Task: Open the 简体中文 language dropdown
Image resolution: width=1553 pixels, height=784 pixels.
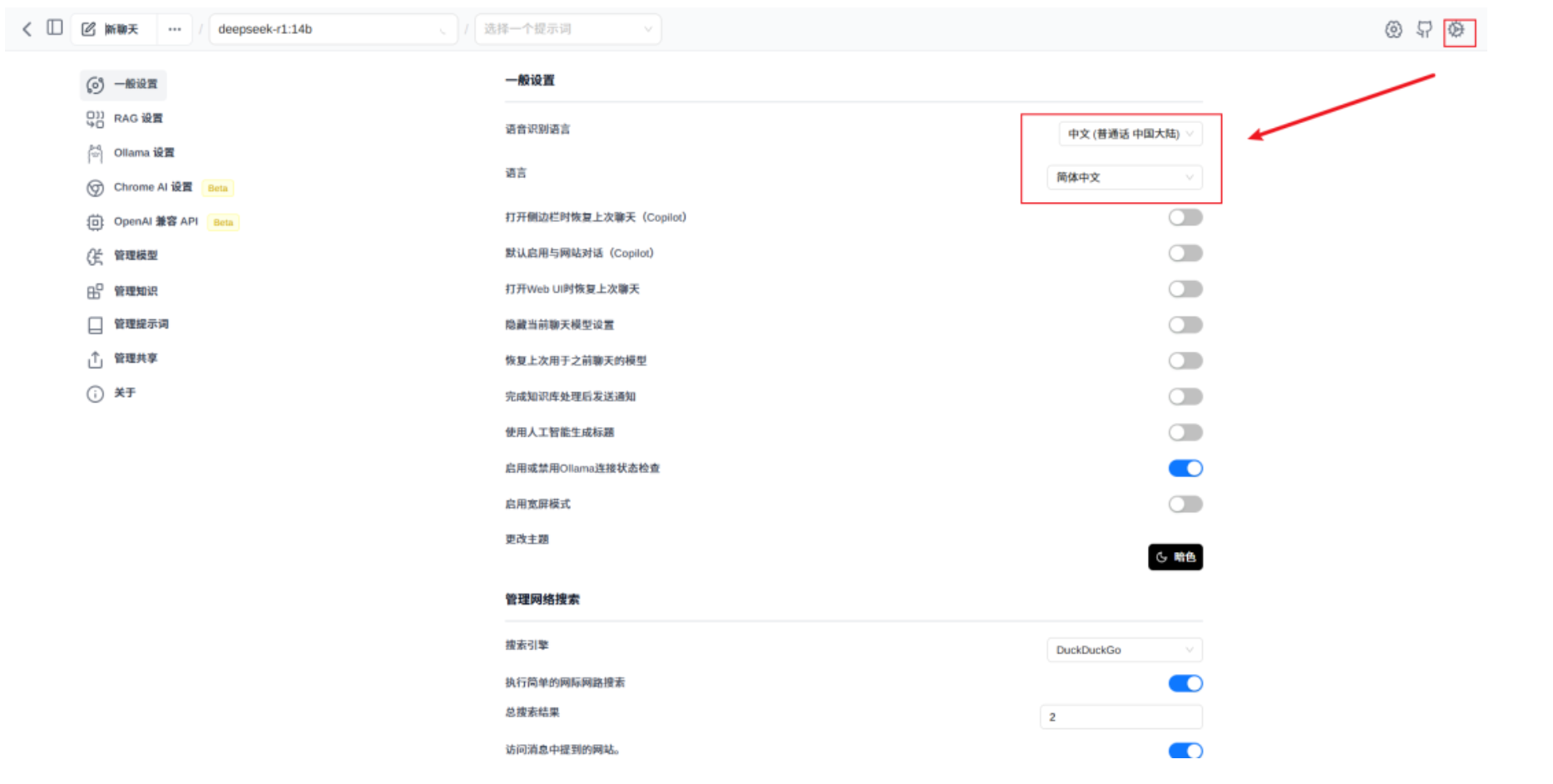Action: pos(1124,177)
